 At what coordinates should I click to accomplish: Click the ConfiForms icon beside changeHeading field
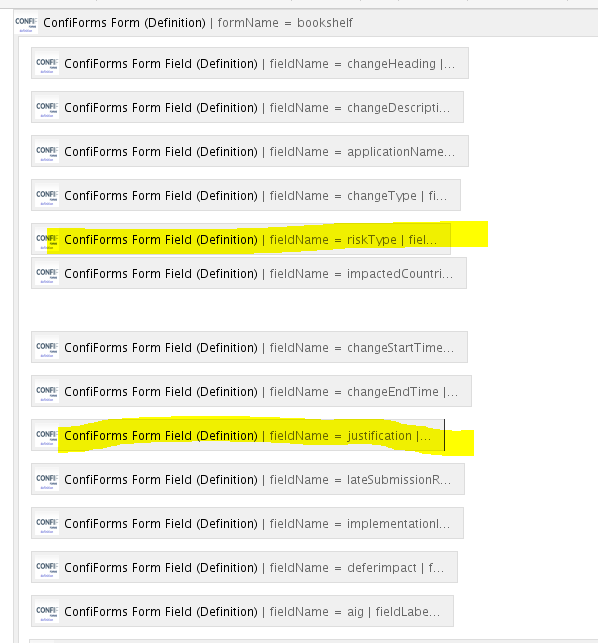point(47,64)
